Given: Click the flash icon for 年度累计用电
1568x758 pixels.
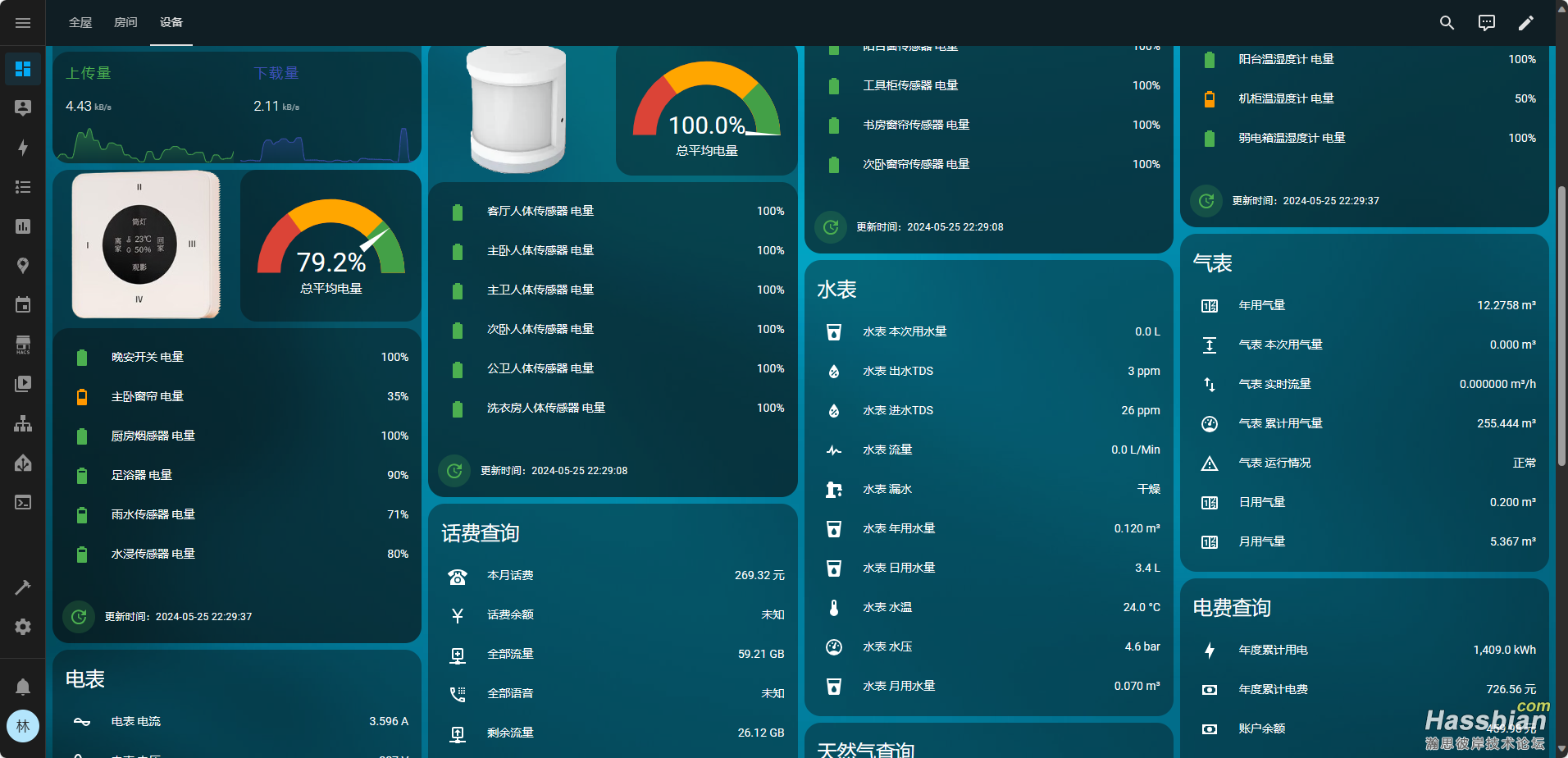Looking at the screenshot, I should click(1210, 651).
